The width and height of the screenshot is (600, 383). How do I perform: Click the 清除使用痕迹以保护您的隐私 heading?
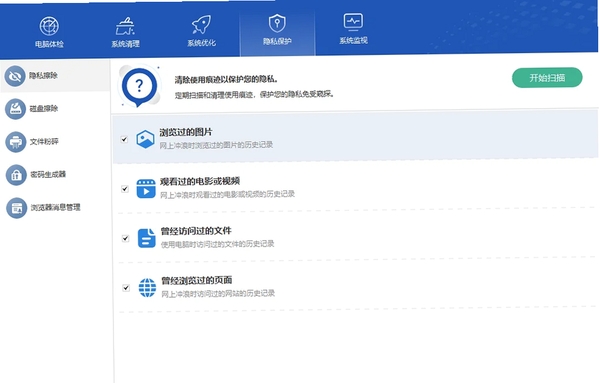(x=226, y=80)
